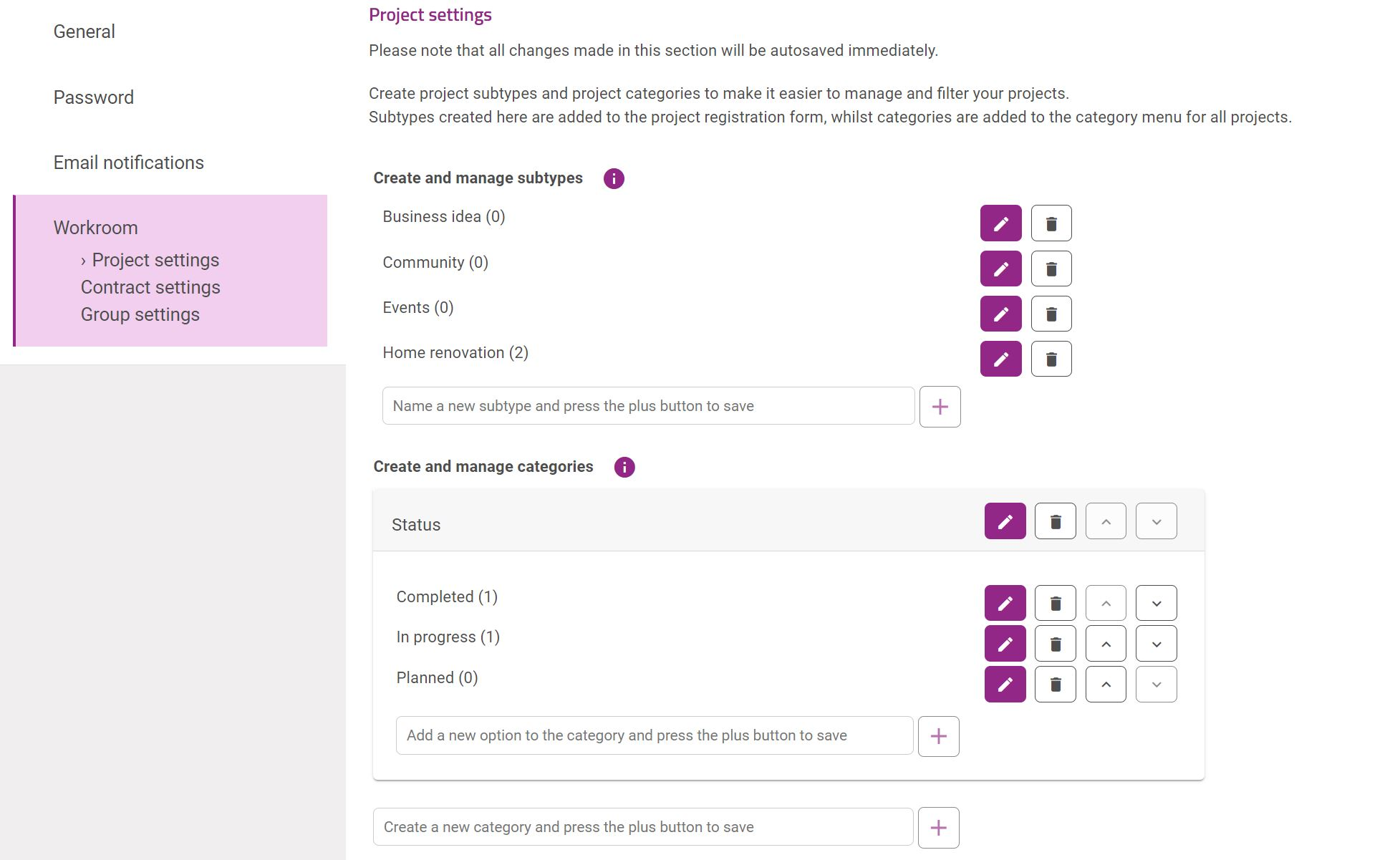The width and height of the screenshot is (1400, 860).
Task: Add new category option plus button
Action: (939, 736)
